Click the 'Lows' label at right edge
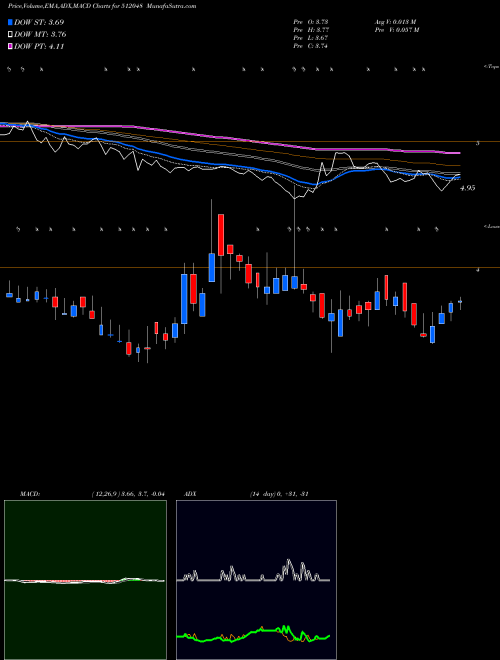 492,226
